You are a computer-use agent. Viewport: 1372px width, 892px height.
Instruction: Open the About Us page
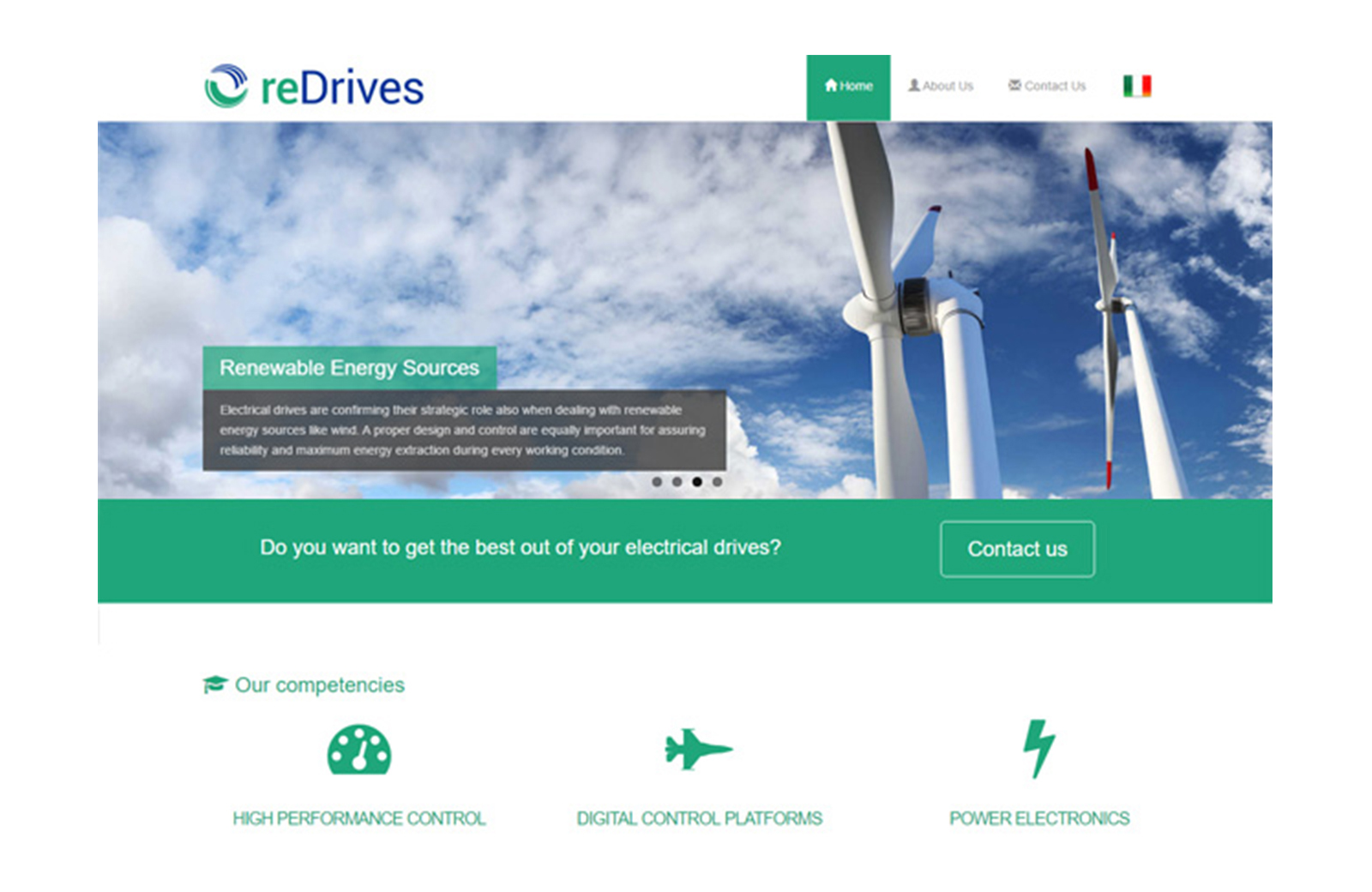coord(941,86)
